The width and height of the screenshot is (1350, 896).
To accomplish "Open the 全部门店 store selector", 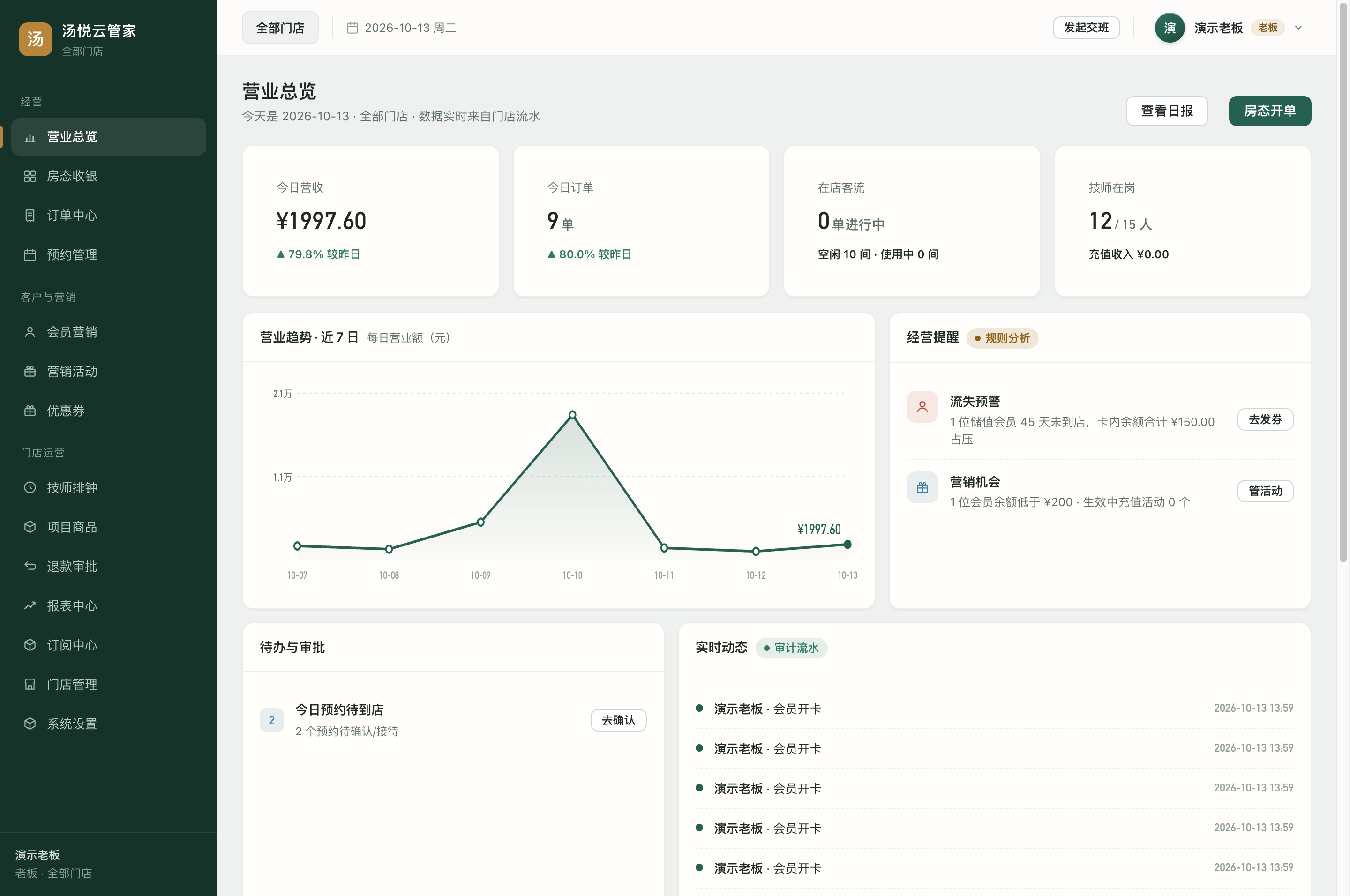I will [280, 28].
